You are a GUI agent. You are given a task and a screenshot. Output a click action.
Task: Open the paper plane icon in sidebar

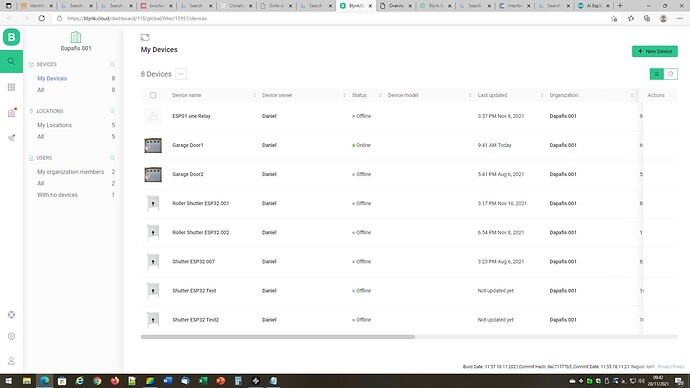11,138
